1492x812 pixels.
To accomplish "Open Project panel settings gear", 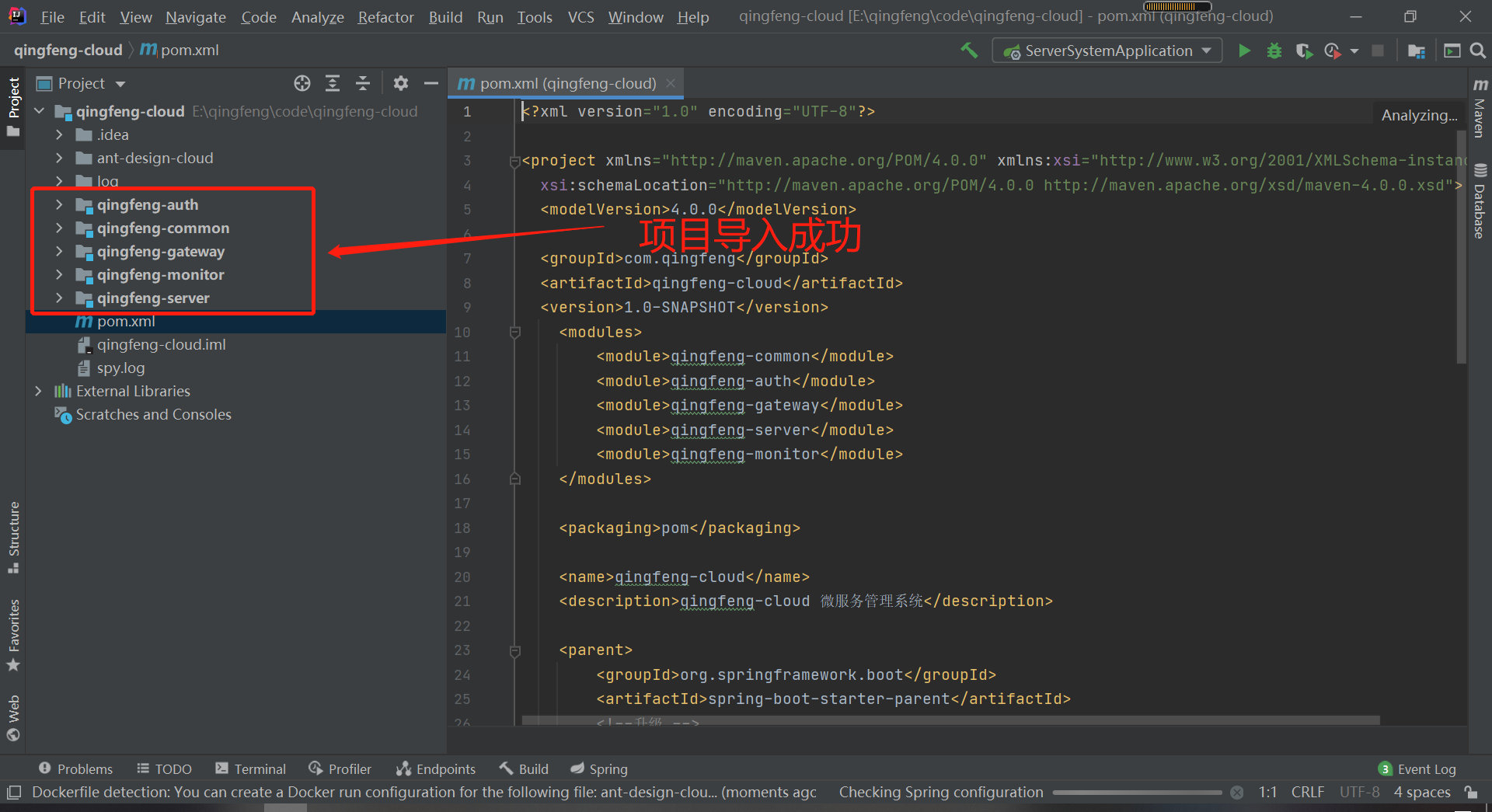I will tap(400, 83).
